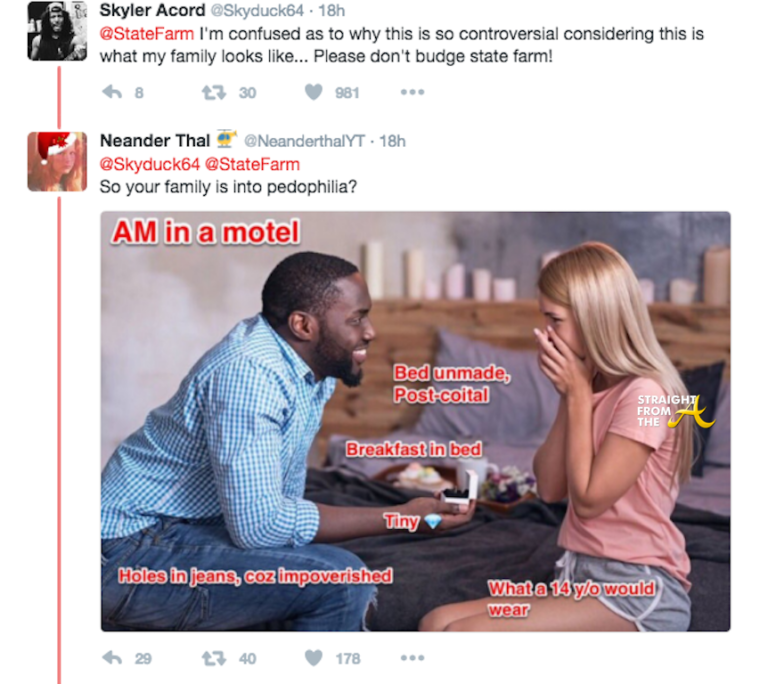Like Neander Thal's tweet with heart
The height and width of the screenshot is (684, 768).
click(313, 658)
